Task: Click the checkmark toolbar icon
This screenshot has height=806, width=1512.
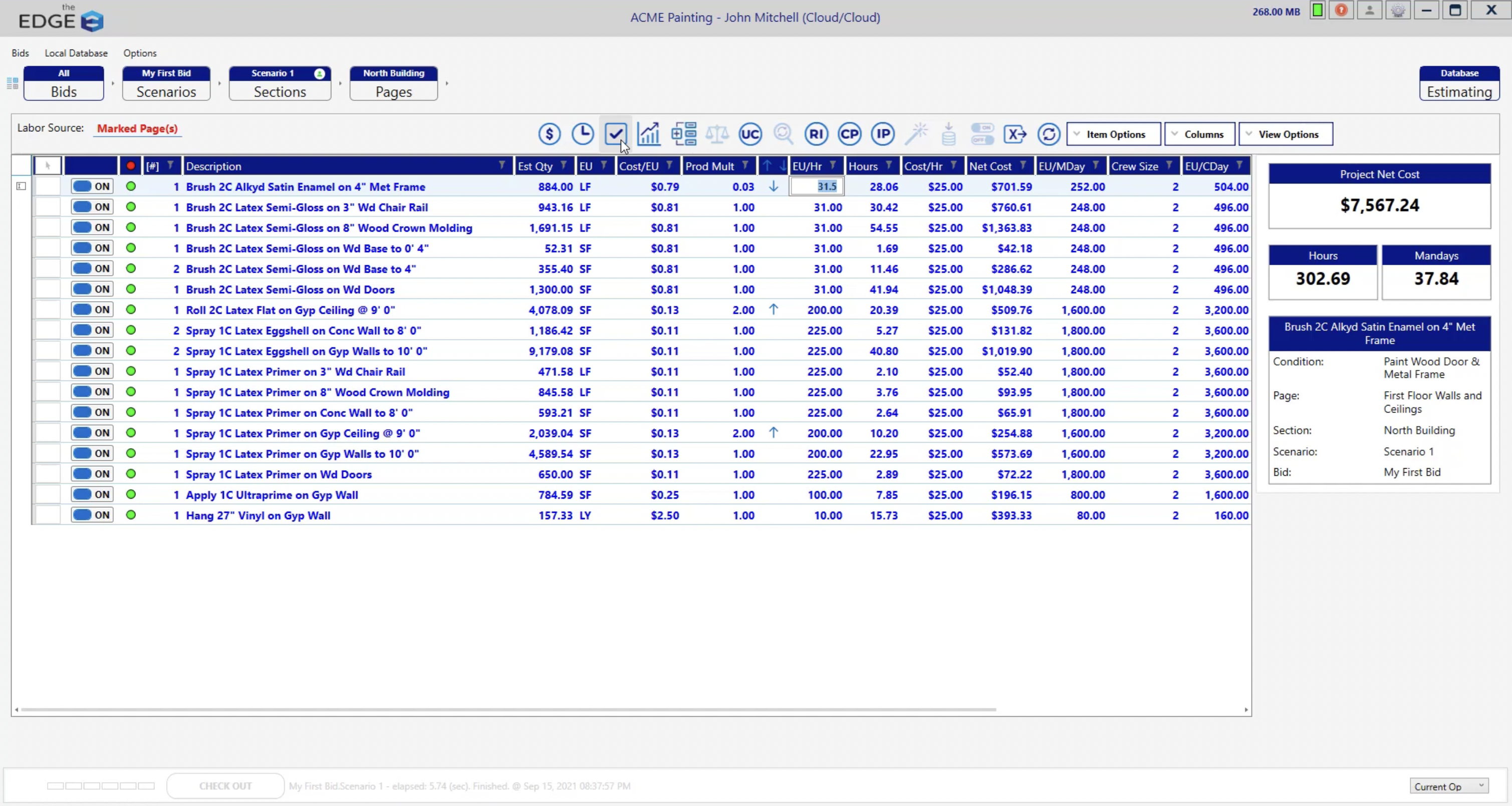Action: 615,134
